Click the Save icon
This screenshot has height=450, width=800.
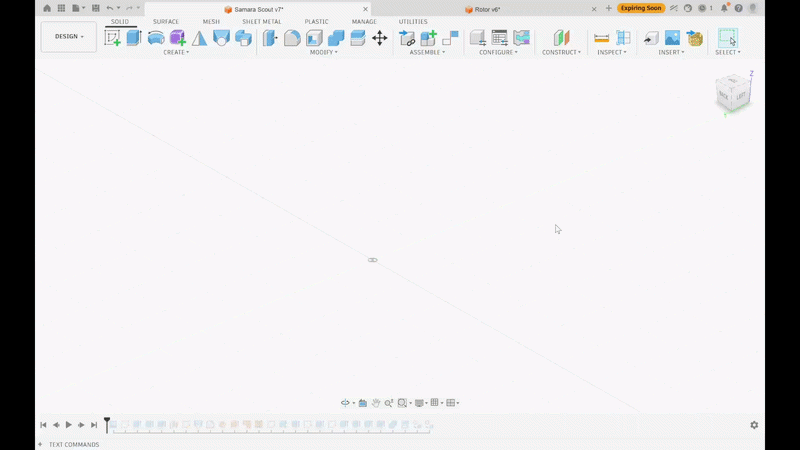click(x=95, y=8)
